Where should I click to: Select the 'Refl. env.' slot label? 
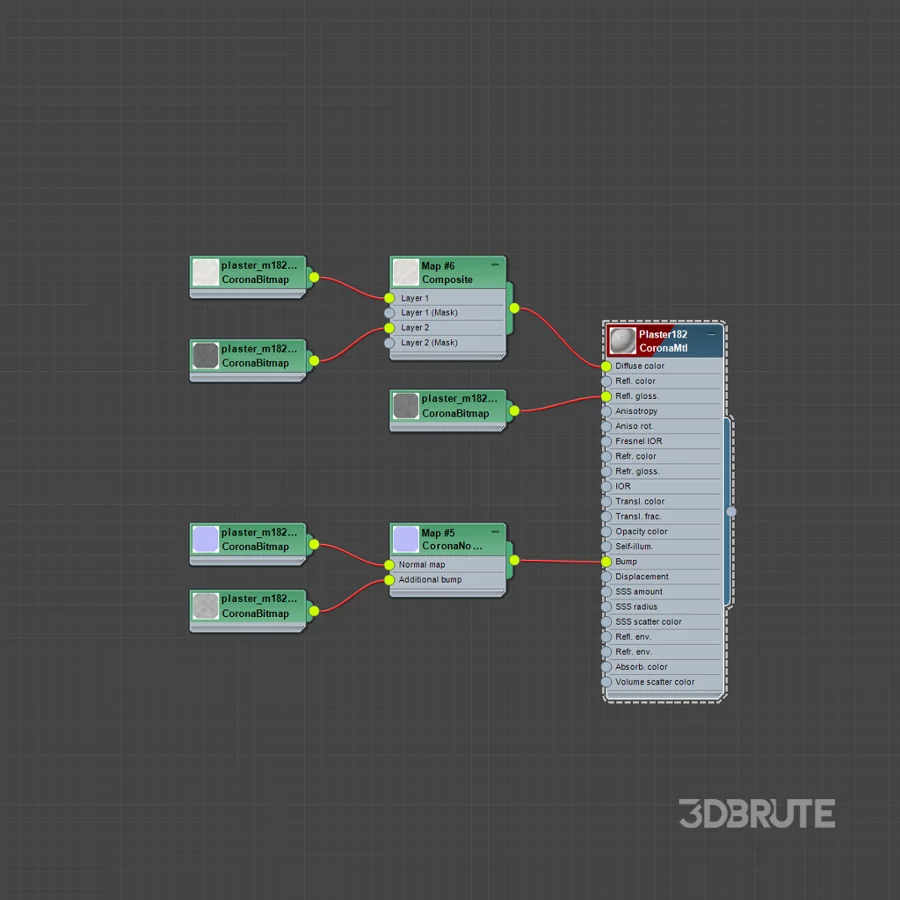point(634,637)
